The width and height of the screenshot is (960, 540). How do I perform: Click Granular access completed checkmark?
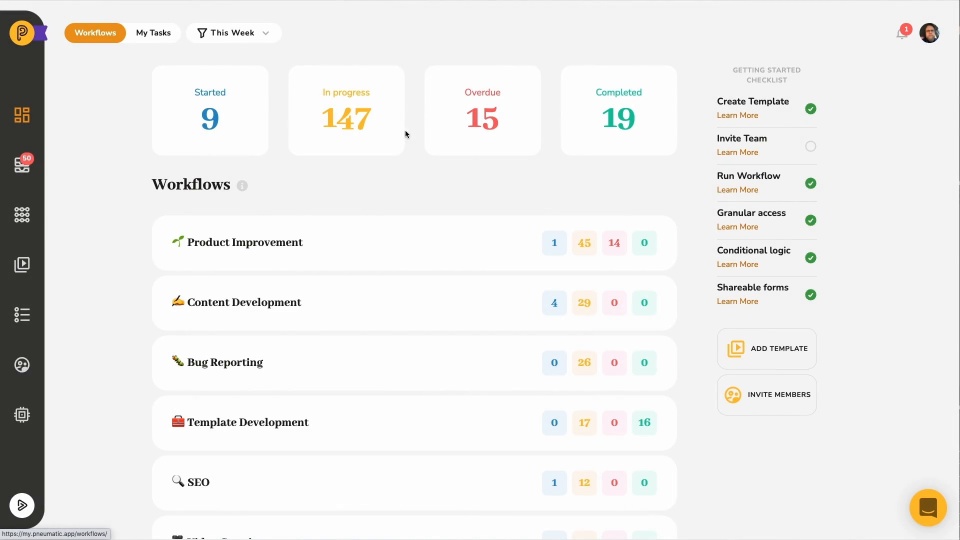(811, 220)
